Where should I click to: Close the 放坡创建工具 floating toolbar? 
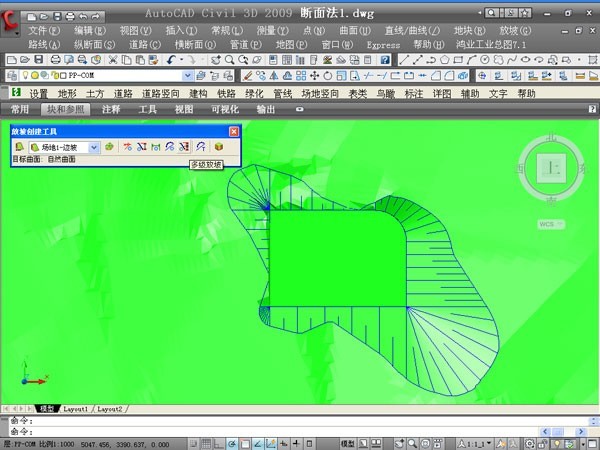click(234, 131)
